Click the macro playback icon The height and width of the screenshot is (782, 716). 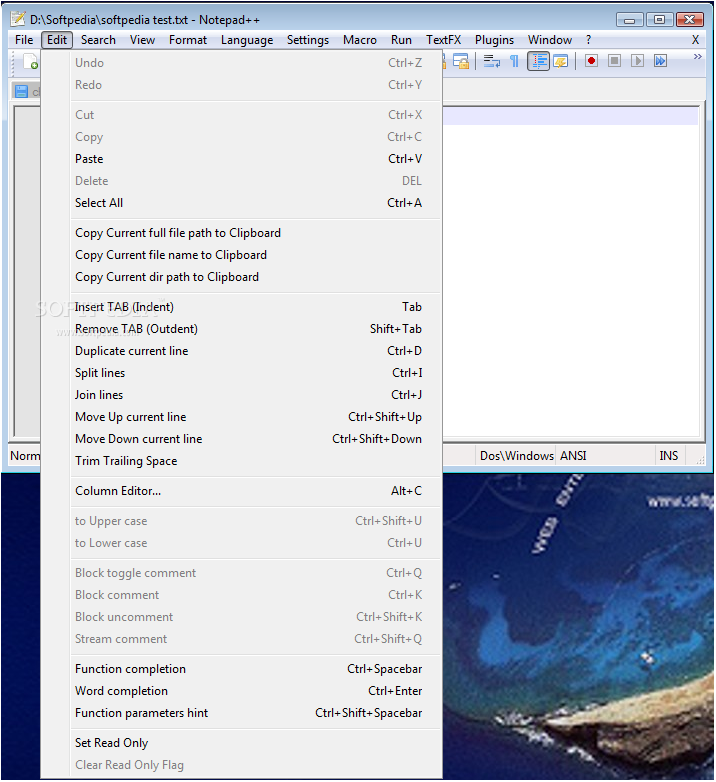pyautogui.click(x=637, y=61)
